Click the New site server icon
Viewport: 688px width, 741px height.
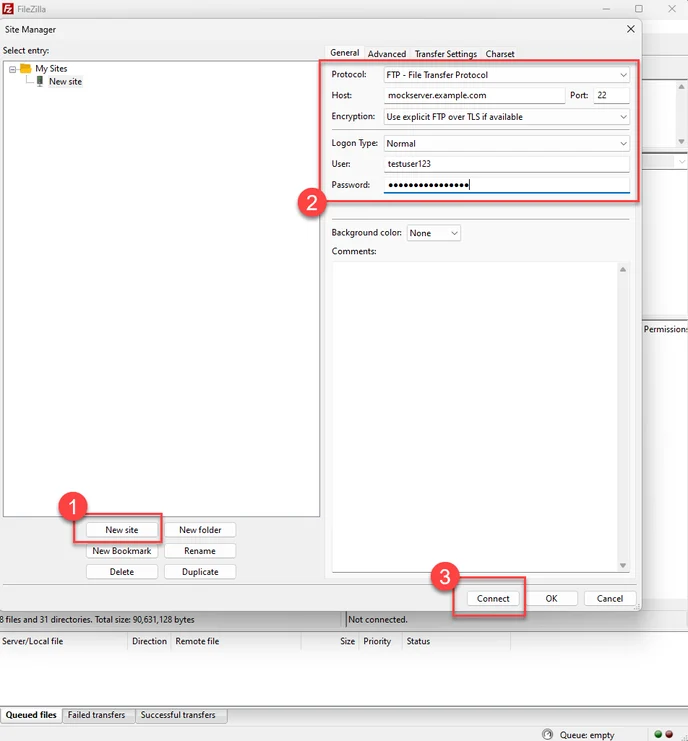click(40, 81)
